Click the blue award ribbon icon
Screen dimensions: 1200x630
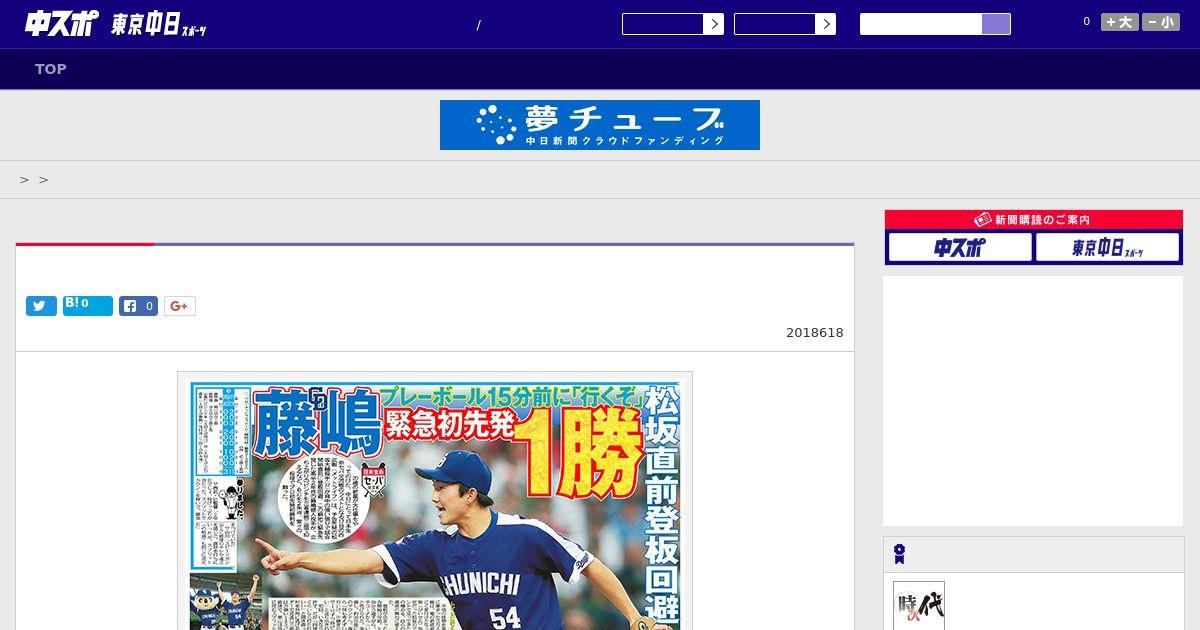900,554
